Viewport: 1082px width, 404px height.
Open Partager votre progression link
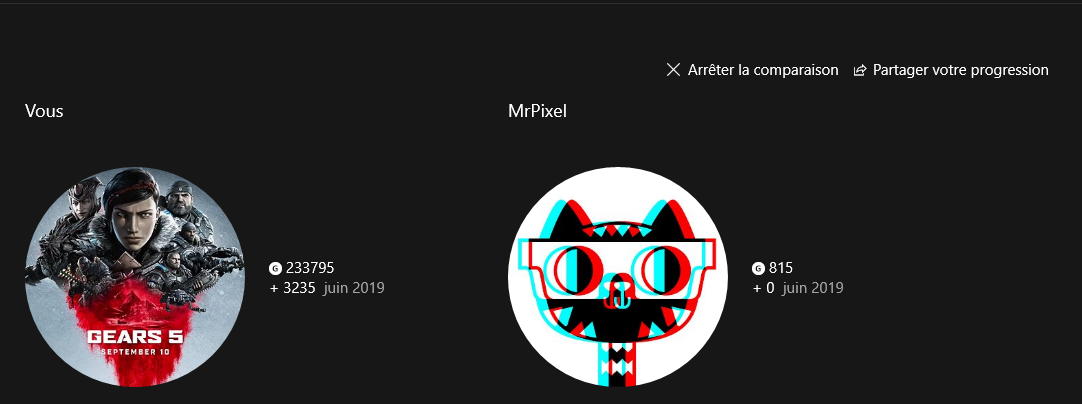click(961, 70)
